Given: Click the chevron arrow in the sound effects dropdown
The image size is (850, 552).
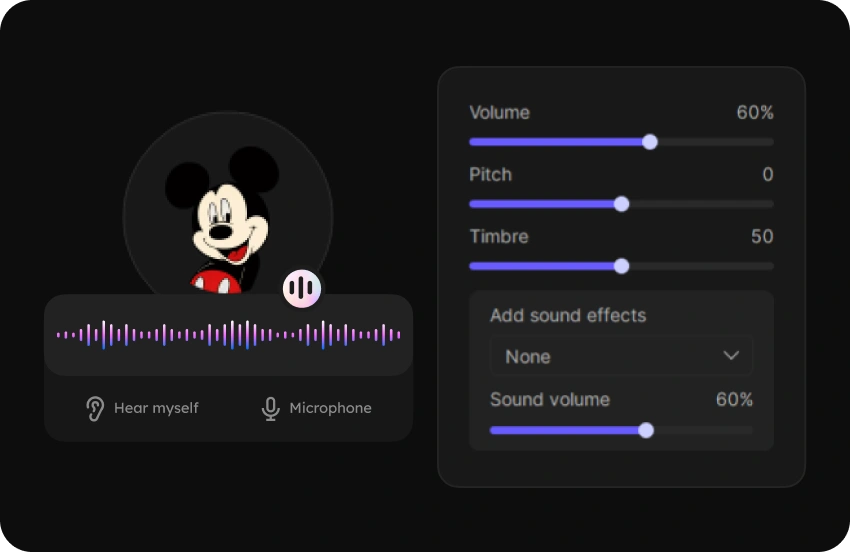Looking at the screenshot, I should 731,356.
